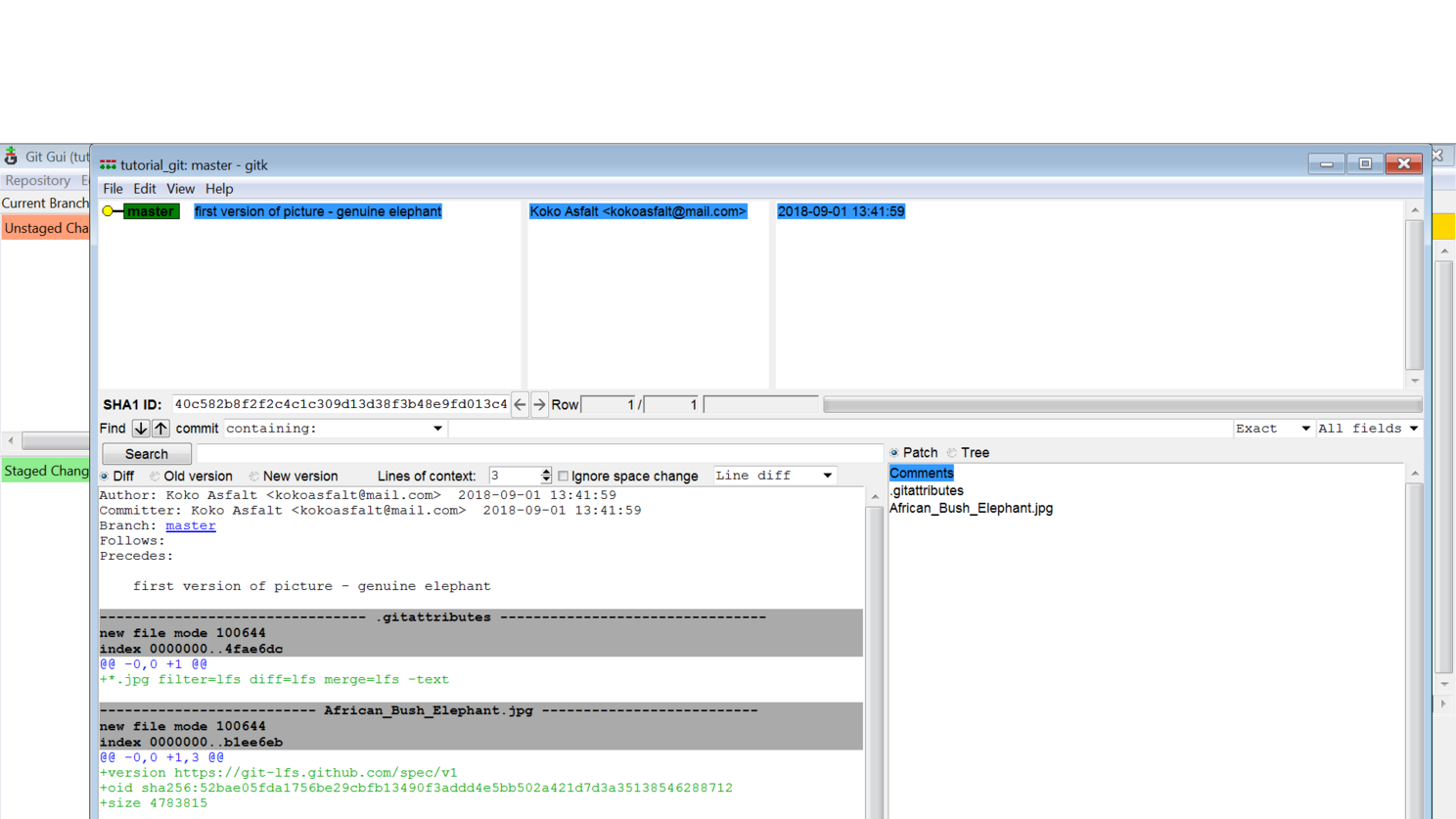This screenshot has height=819, width=1456.
Task: Click the commit date 2018-09-01 13:41:59 cell
Action: [841, 211]
